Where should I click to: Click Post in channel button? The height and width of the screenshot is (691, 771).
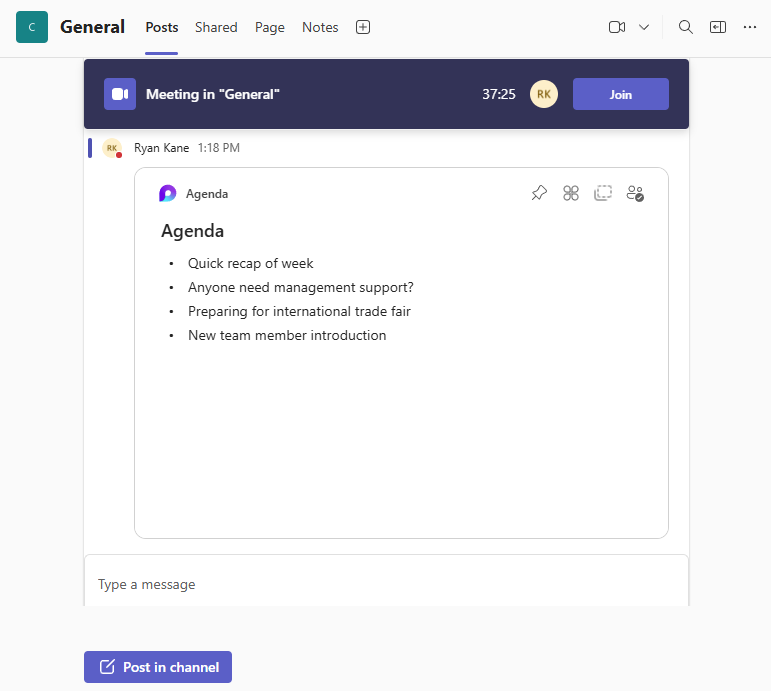coord(158,667)
